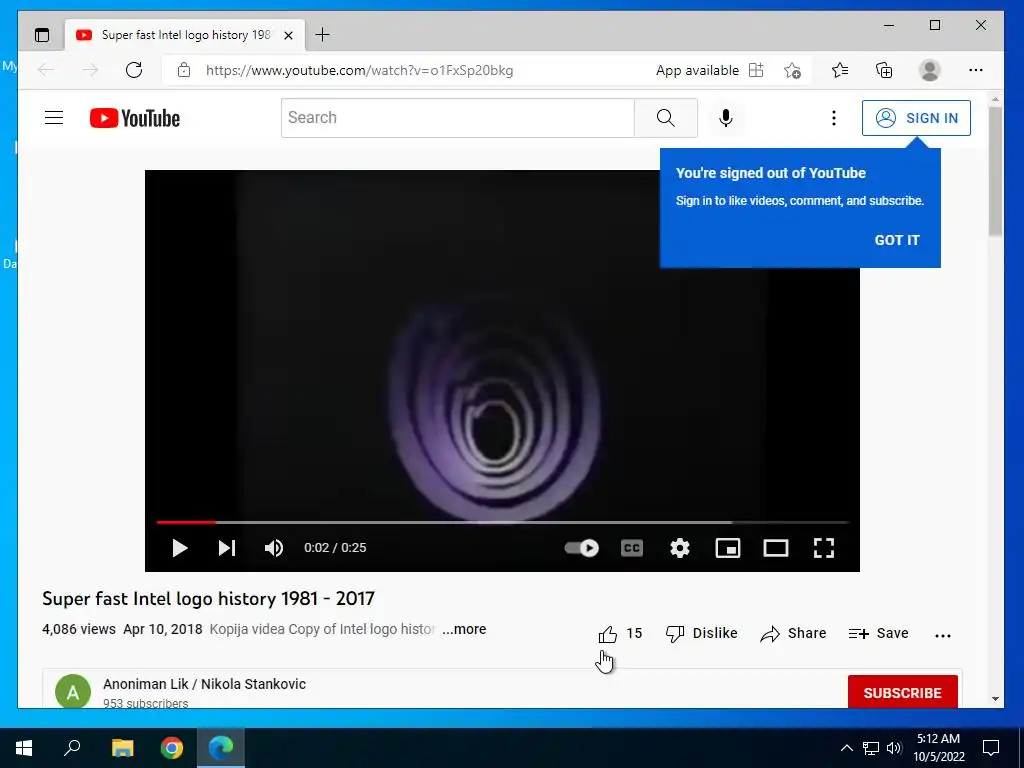Close the YouTube browser tab
This screenshot has height=768, width=1024.
[x=288, y=35]
